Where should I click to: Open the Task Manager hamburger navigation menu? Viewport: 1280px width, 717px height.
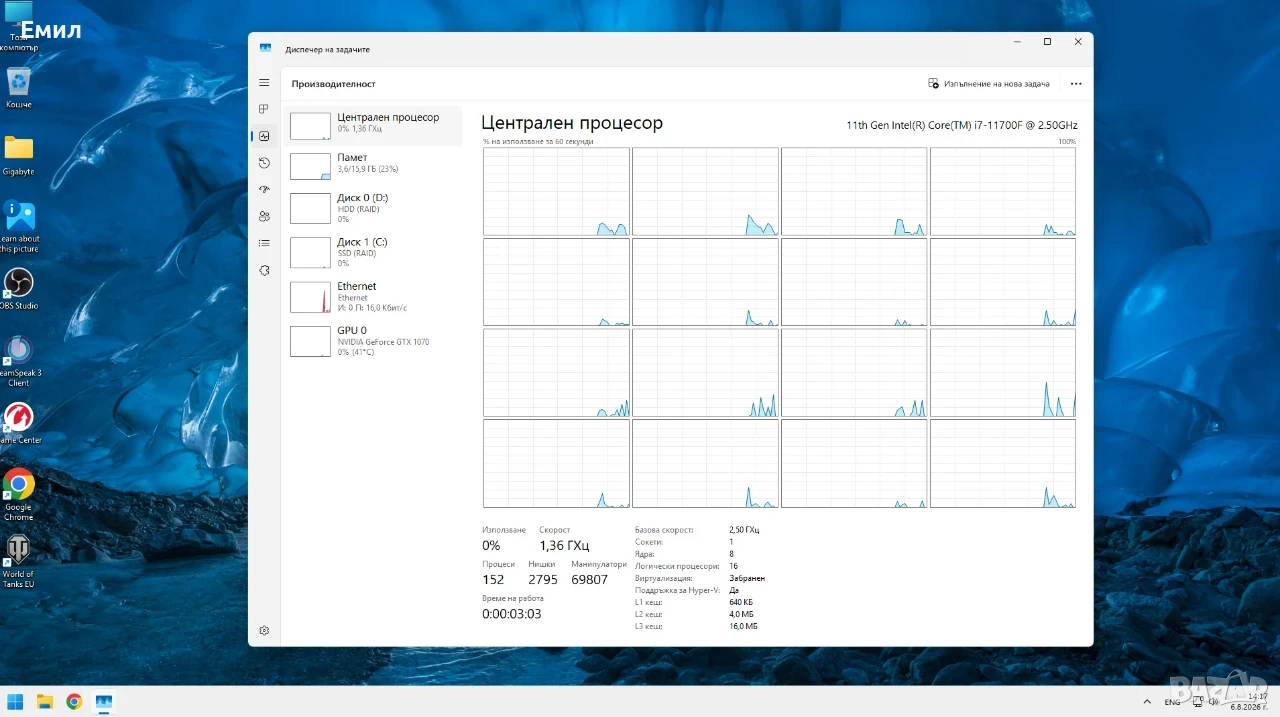point(264,83)
